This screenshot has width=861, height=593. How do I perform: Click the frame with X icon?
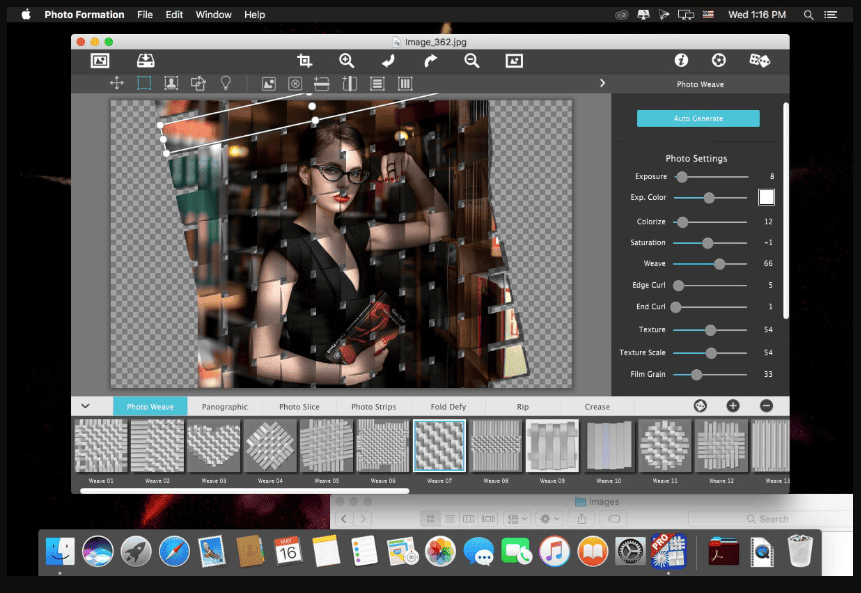pos(295,83)
